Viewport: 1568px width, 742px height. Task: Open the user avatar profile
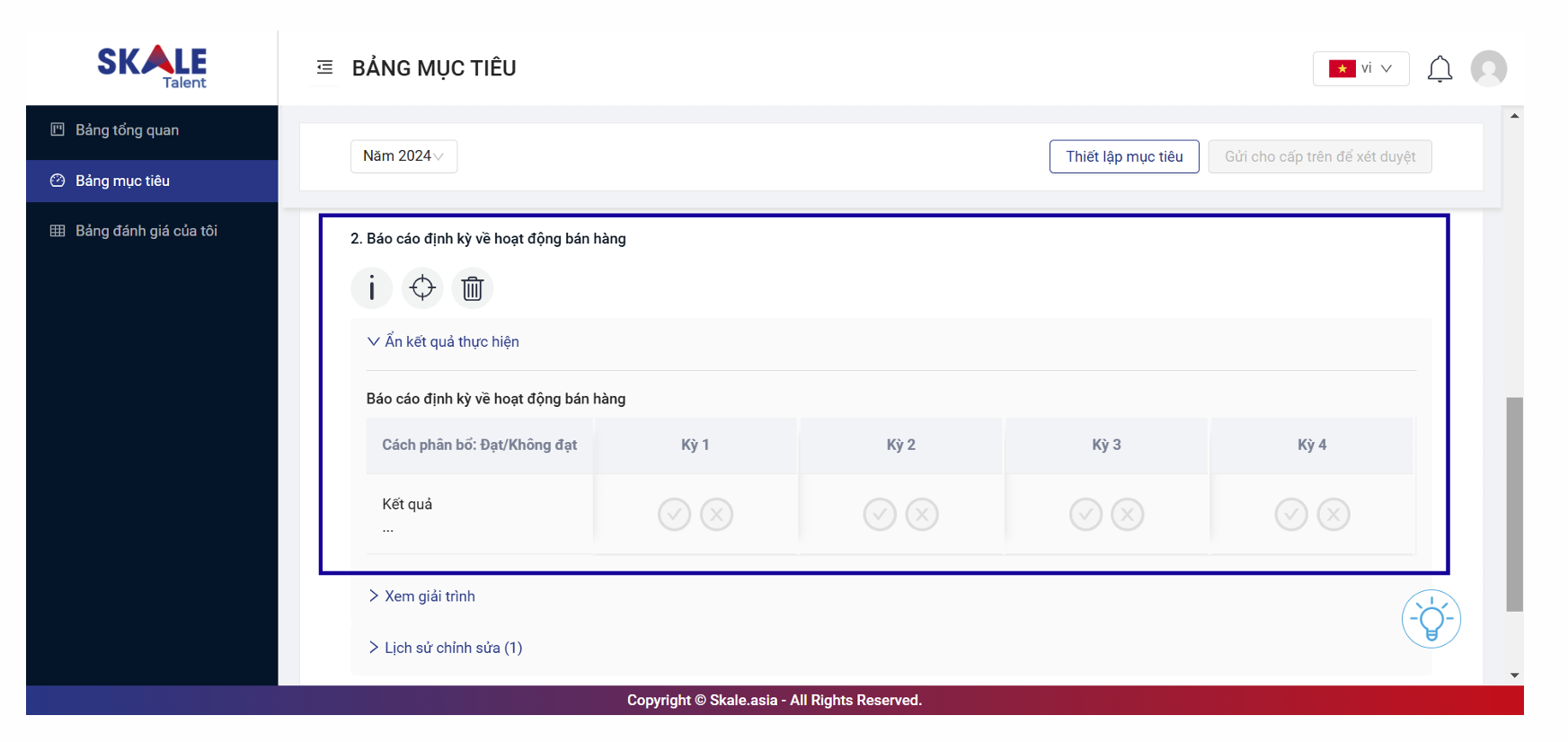tap(1488, 69)
